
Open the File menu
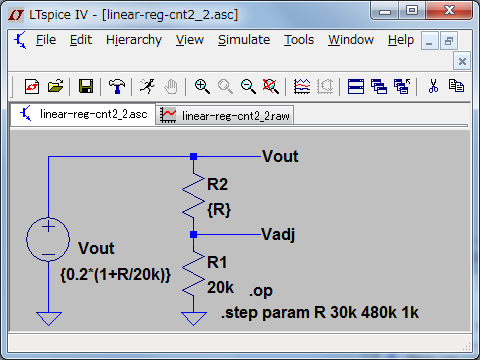[46, 40]
